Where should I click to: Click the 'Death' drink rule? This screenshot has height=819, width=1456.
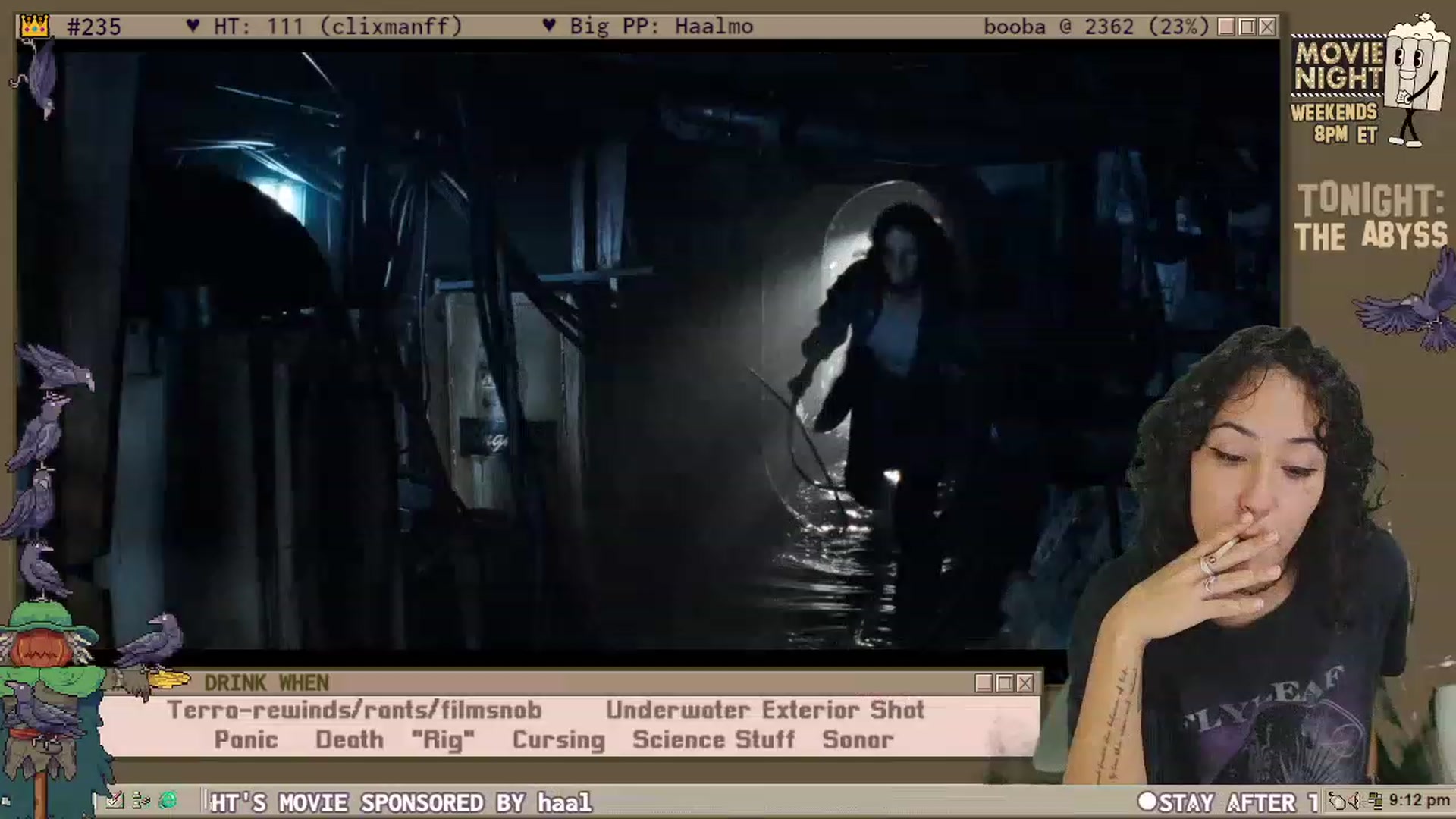[x=350, y=740]
